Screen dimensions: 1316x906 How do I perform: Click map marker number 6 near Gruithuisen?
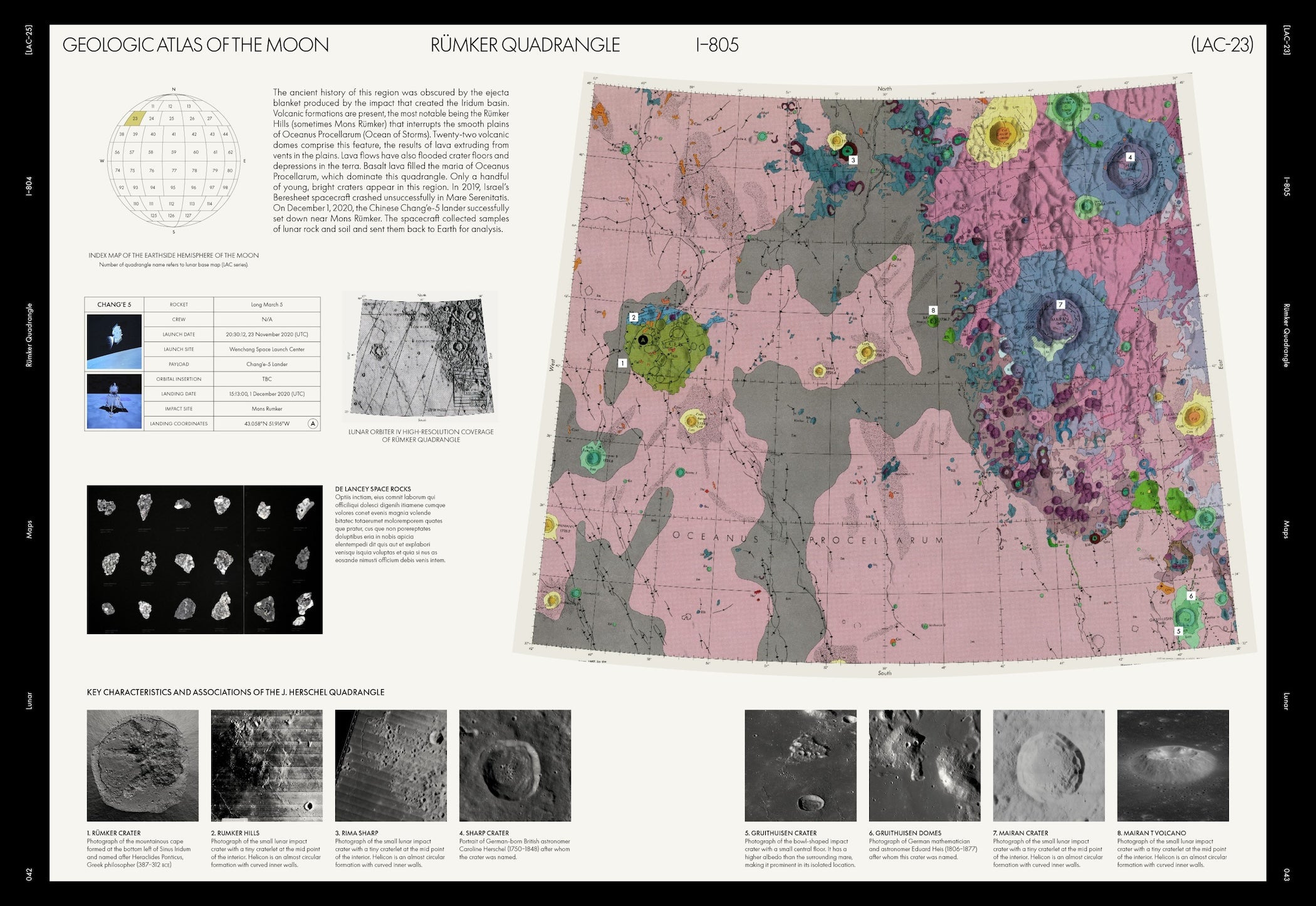click(1191, 596)
